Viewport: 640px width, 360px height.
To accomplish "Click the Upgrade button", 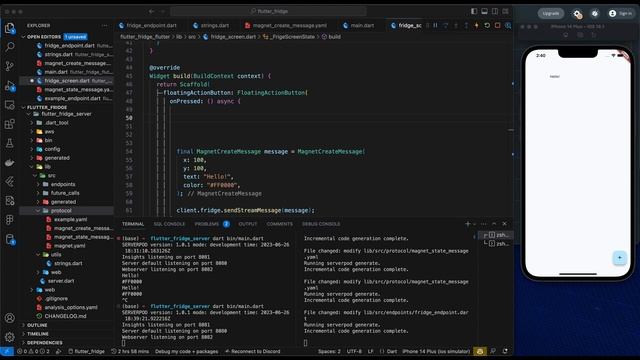I will [x=551, y=13].
